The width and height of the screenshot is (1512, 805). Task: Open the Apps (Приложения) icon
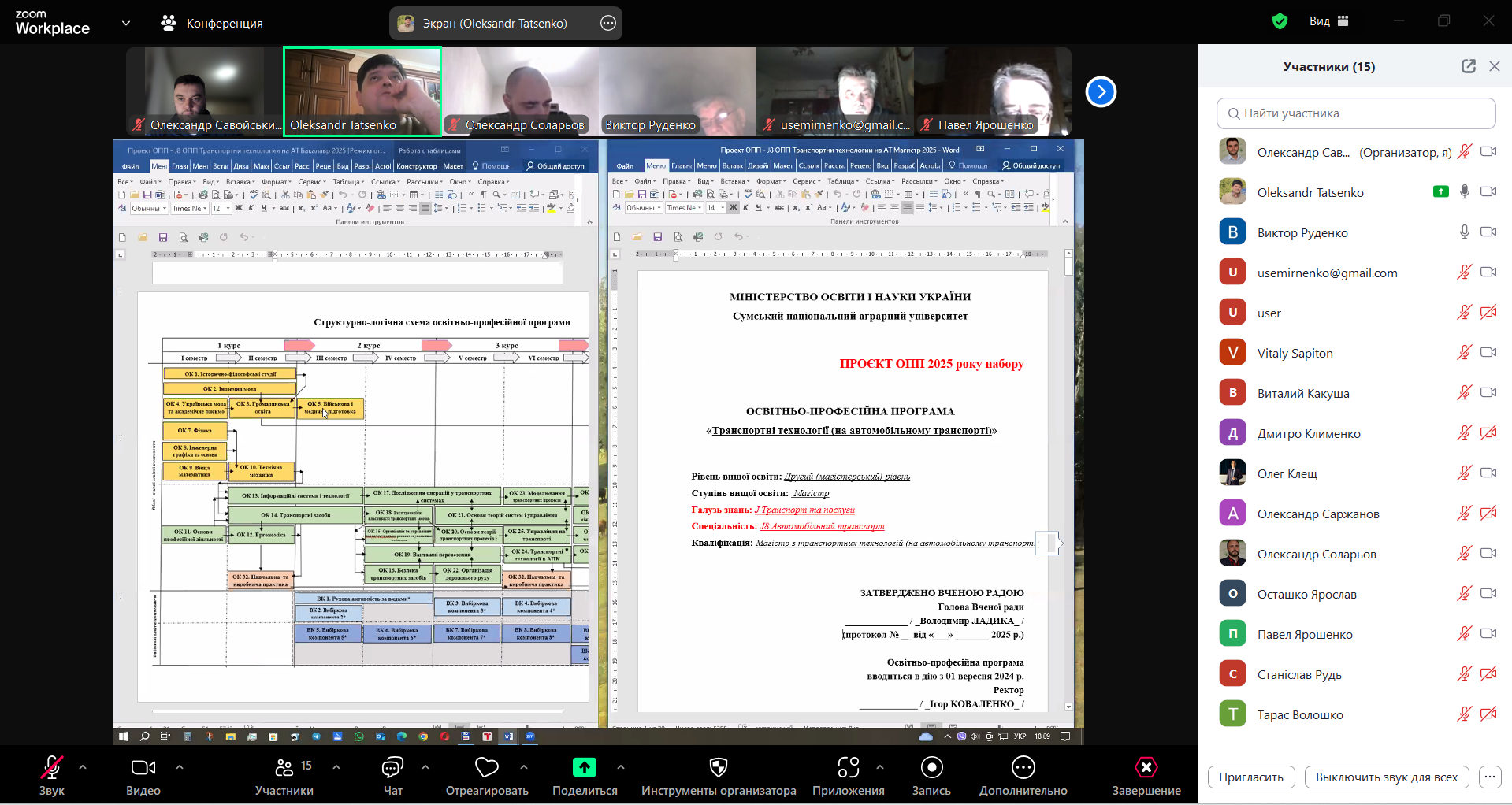point(848,767)
